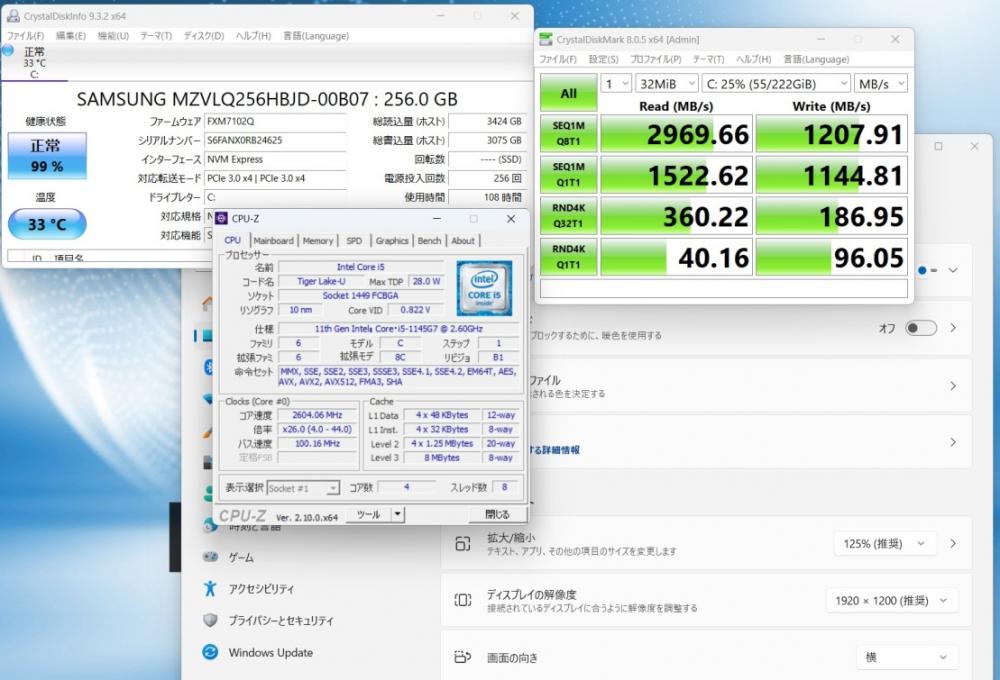Run the RND4K Q32T1 test button
Image resolution: width=1000 pixels, height=680 pixels.
(x=568, y=216)
